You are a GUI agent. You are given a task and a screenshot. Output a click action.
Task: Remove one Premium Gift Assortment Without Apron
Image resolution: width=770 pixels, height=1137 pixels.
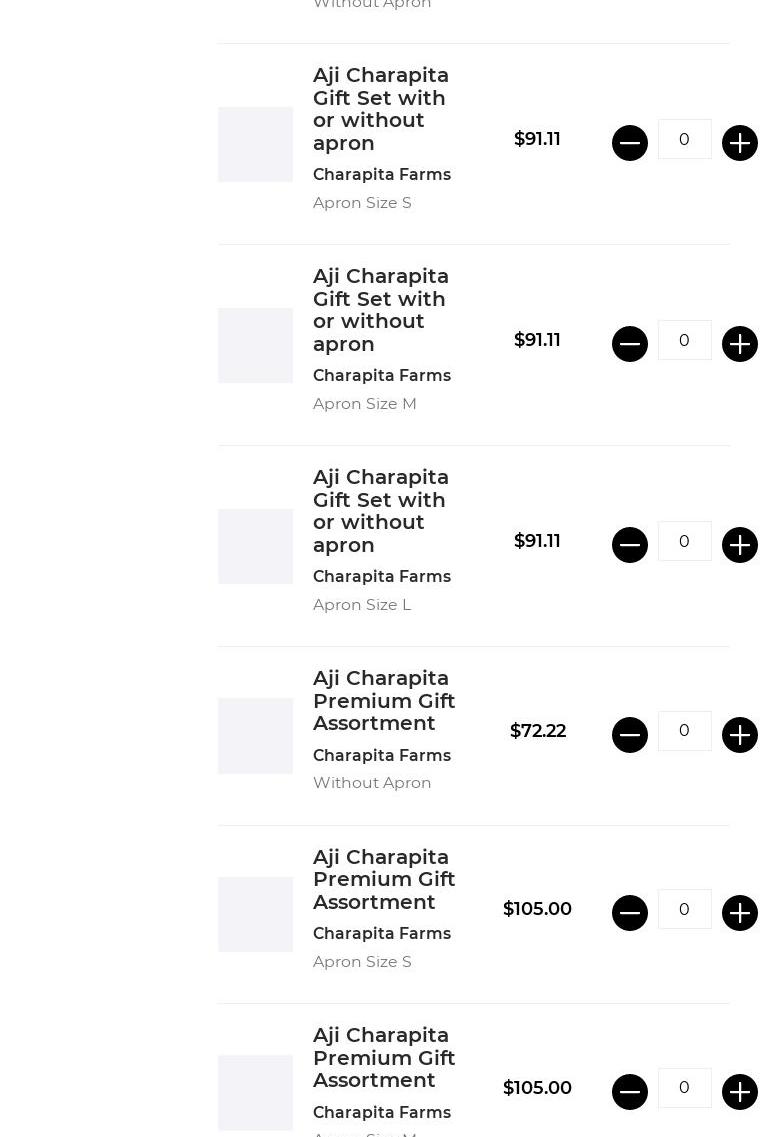pyautogui.click(x=630, y=735)
